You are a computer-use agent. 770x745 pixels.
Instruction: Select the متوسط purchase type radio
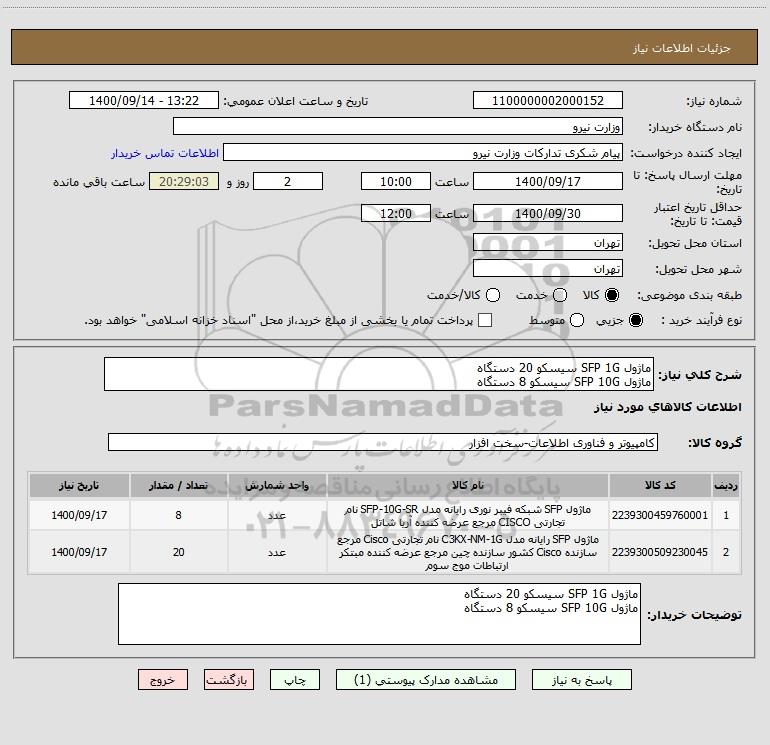click(x=577, y=320)
